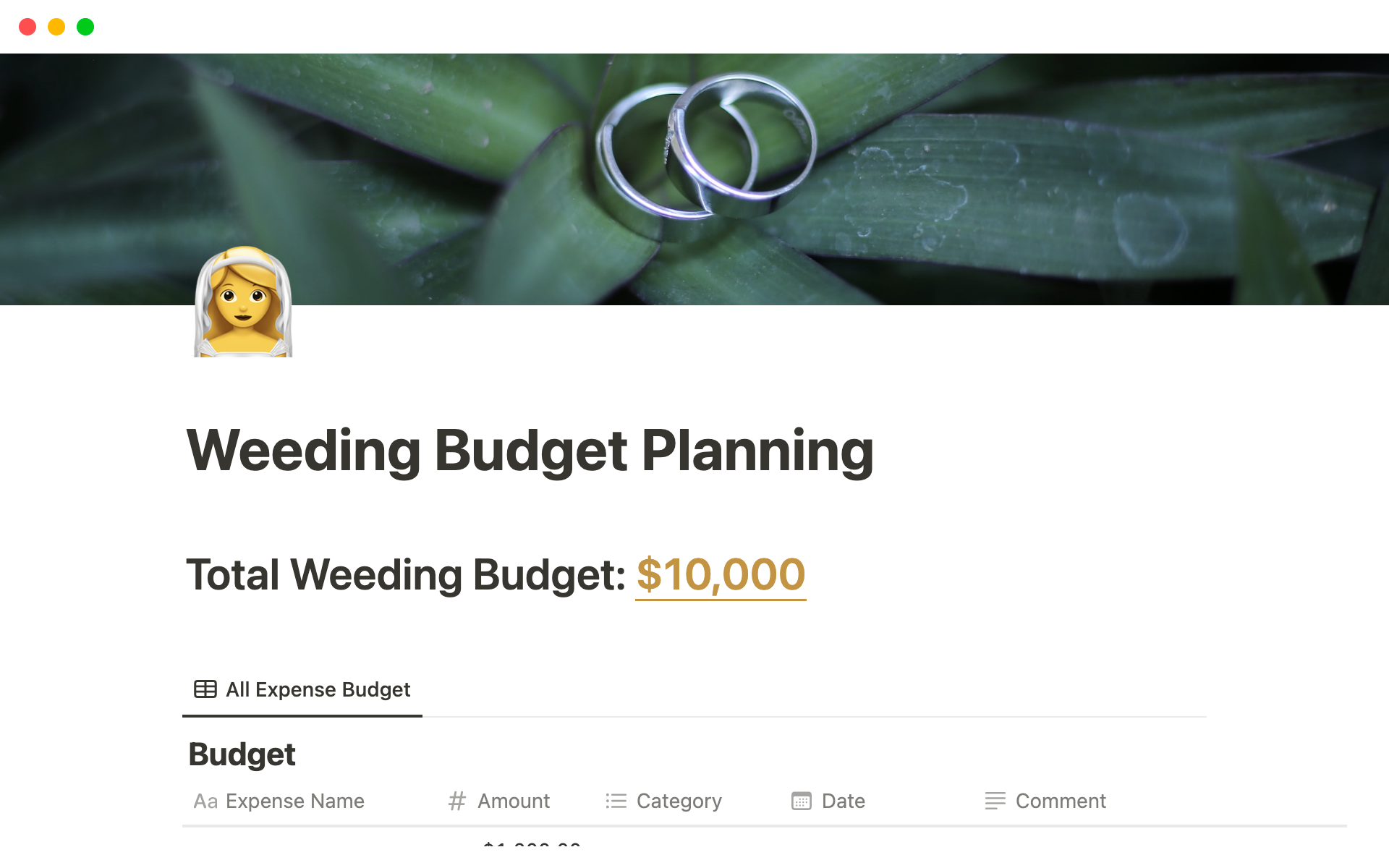The width and height of the screenshot is (1389, 868).
Task: Click the Total Weeding Budget heading text
Action: click(x=405, y=575)
